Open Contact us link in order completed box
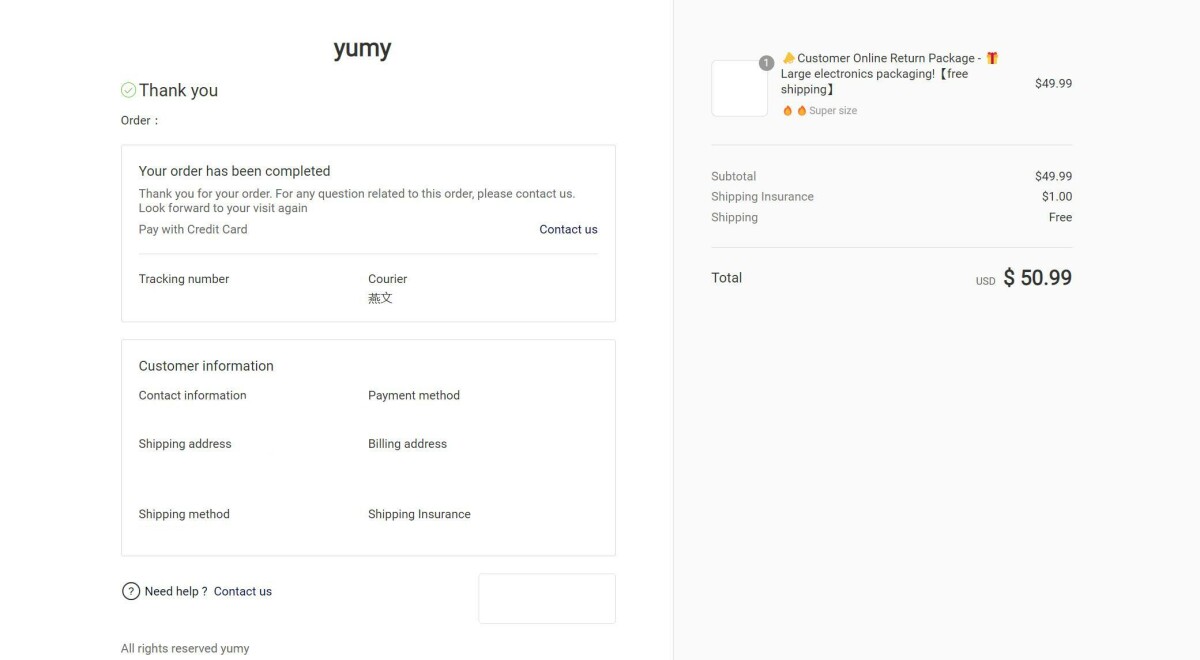 pos(568,229)
